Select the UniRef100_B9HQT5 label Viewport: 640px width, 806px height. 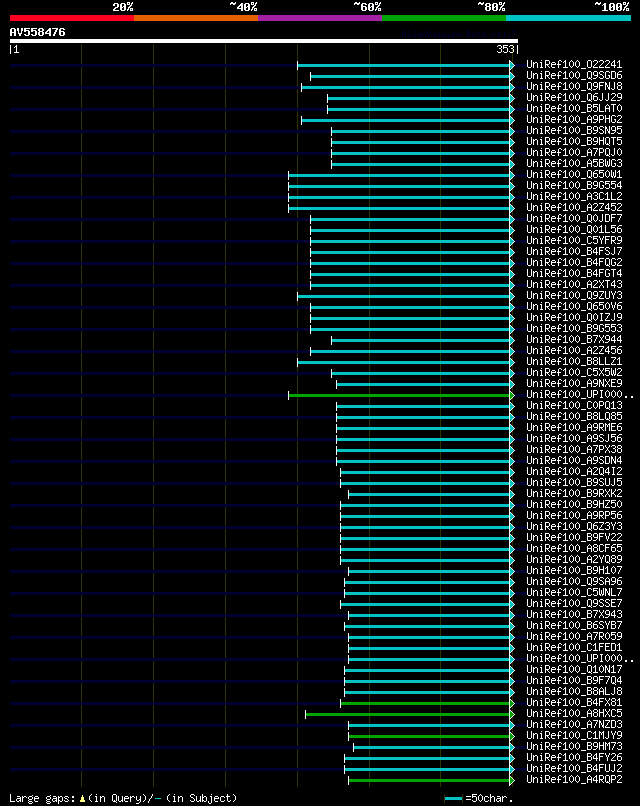[x=574, y=141]
